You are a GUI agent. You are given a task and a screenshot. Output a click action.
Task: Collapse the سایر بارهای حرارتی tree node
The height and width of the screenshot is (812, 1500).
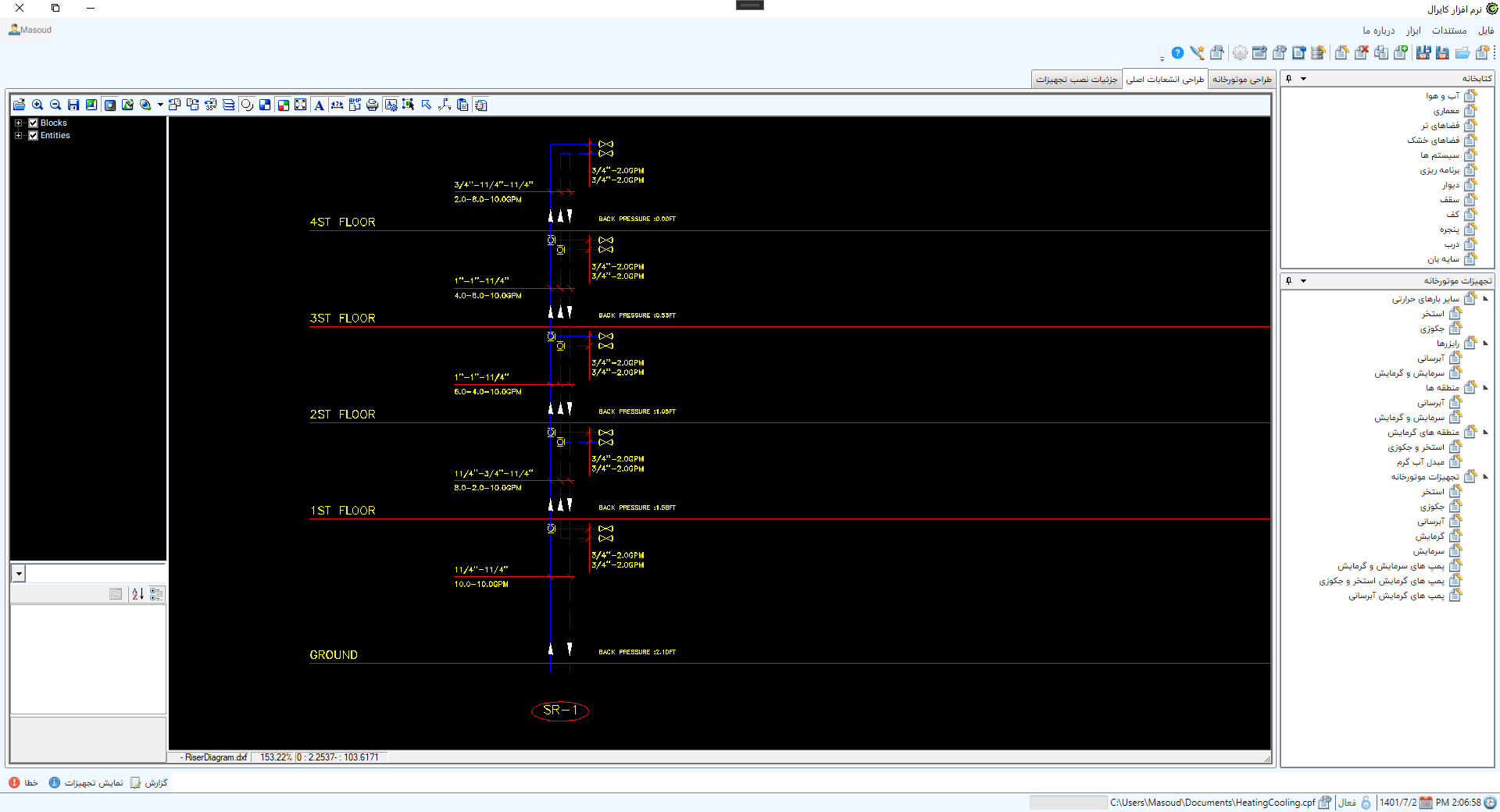1485,299
